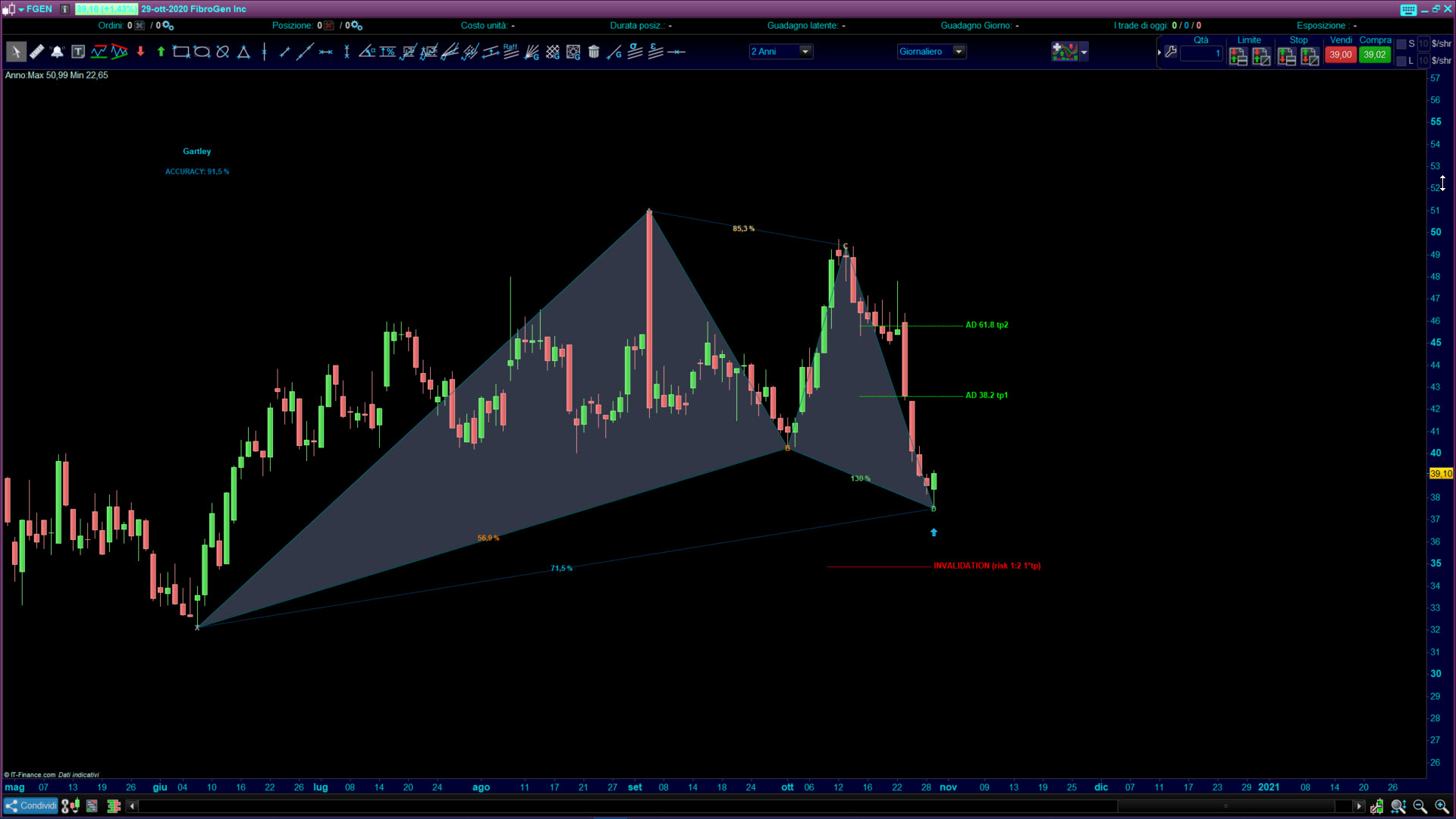
Task: Click the Qtà quantity input field
Action: 1200,54
